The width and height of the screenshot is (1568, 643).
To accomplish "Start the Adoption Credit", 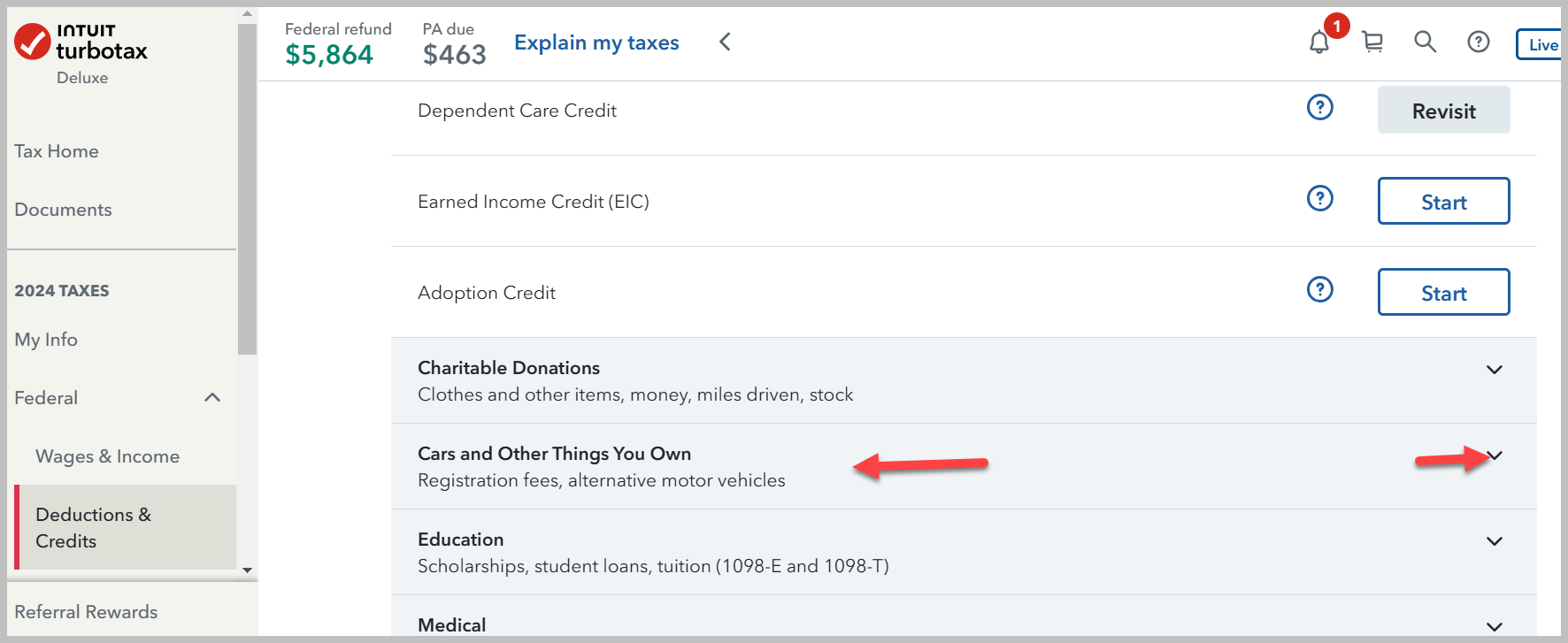I will 1443,292.
